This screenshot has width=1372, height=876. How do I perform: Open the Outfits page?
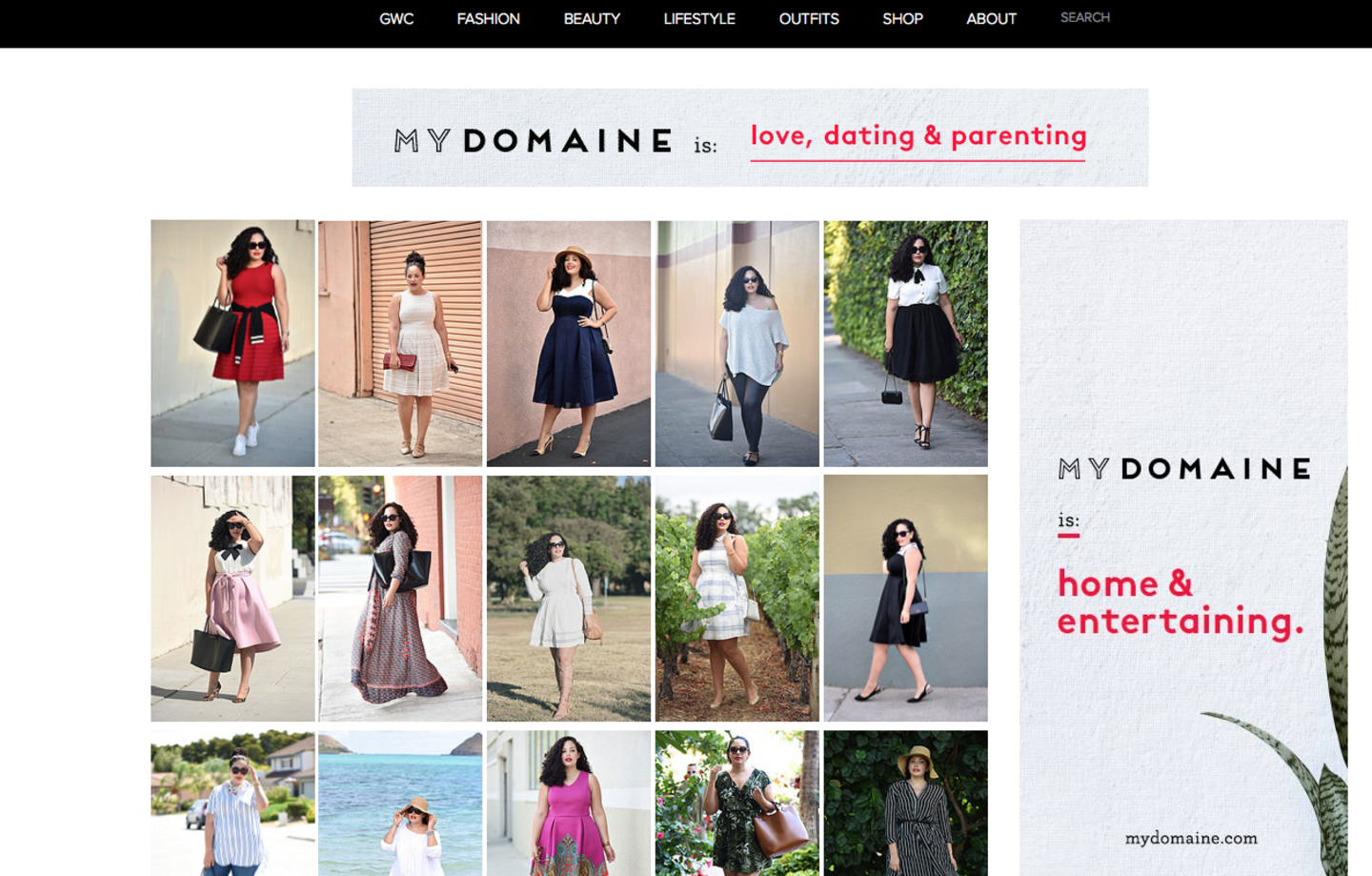809,19
